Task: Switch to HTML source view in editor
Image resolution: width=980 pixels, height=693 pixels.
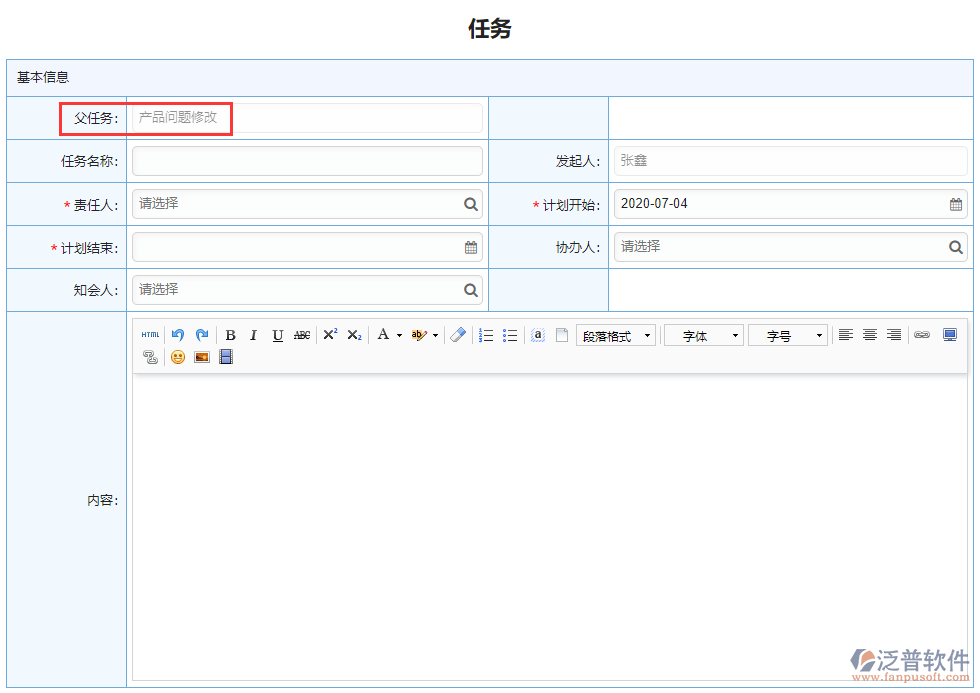Action: coord(150,334)
